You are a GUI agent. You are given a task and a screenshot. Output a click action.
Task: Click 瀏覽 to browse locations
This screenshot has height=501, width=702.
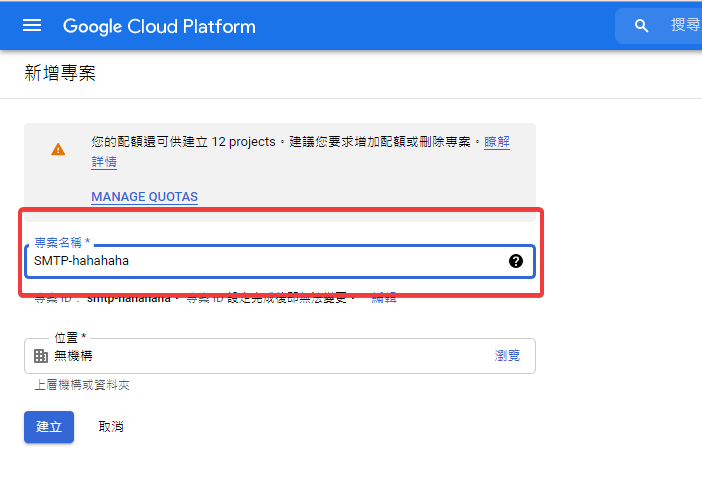pos(507,356)
